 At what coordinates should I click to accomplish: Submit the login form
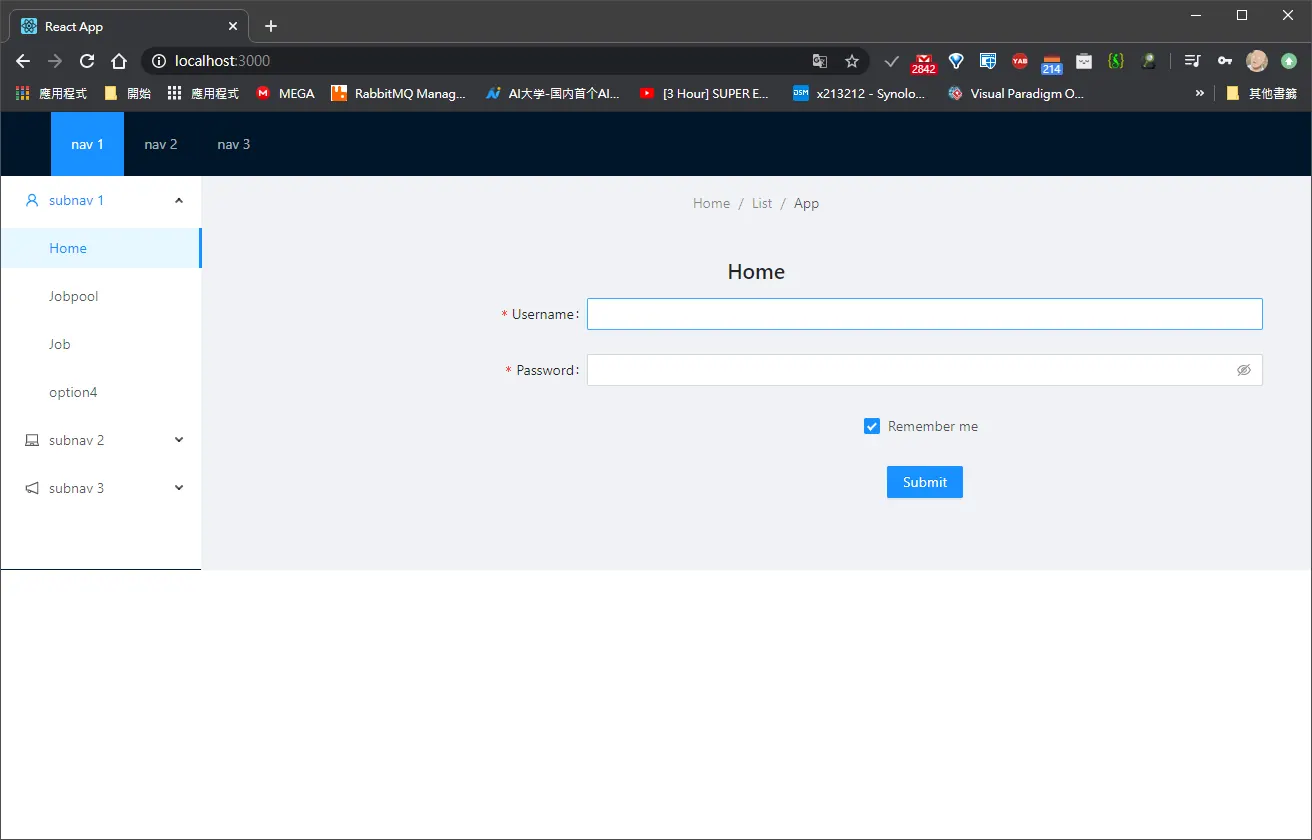pos(925,482)
